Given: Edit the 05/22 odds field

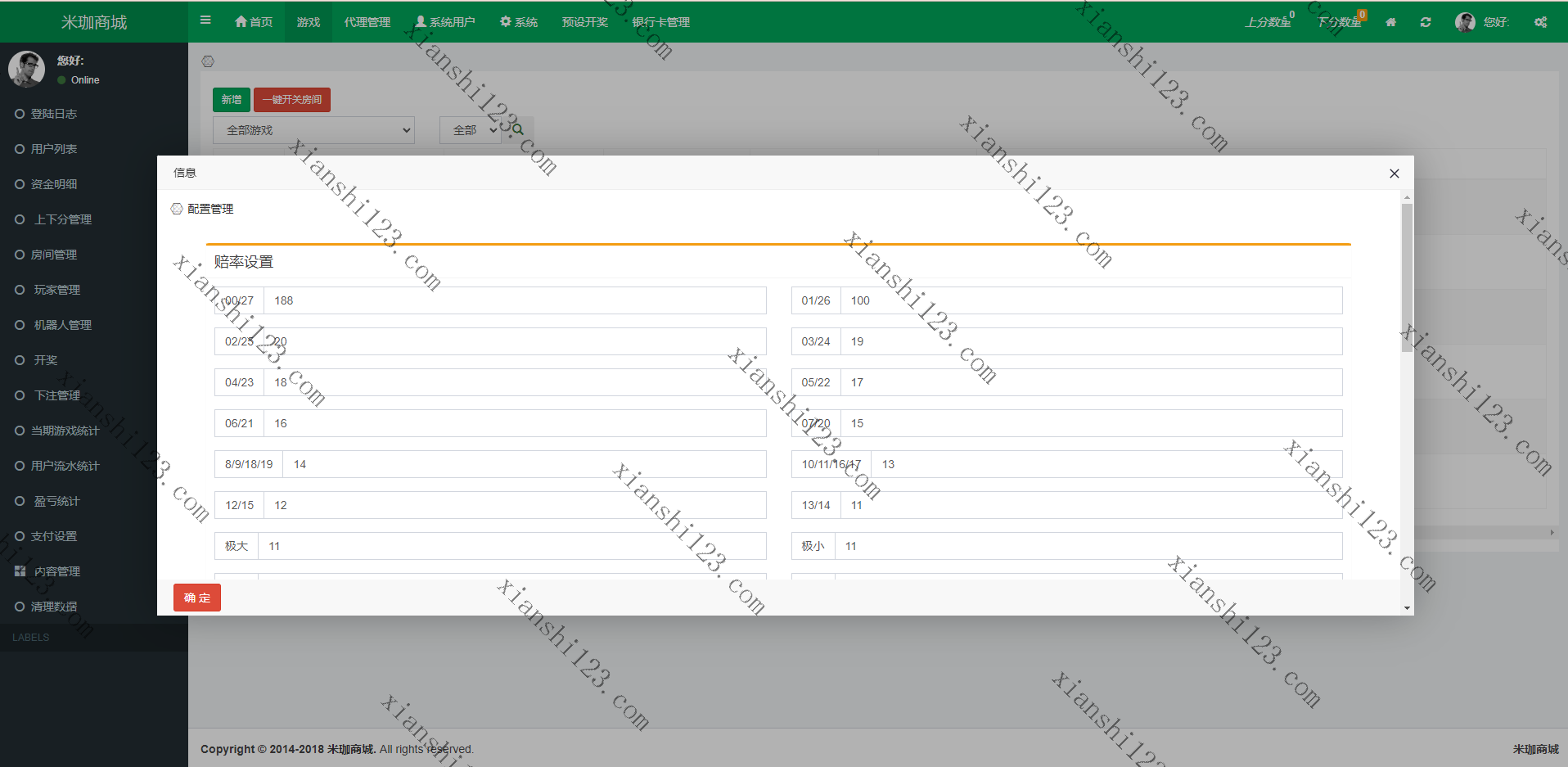Looking at the screenshot, I should click(1092, 382).
